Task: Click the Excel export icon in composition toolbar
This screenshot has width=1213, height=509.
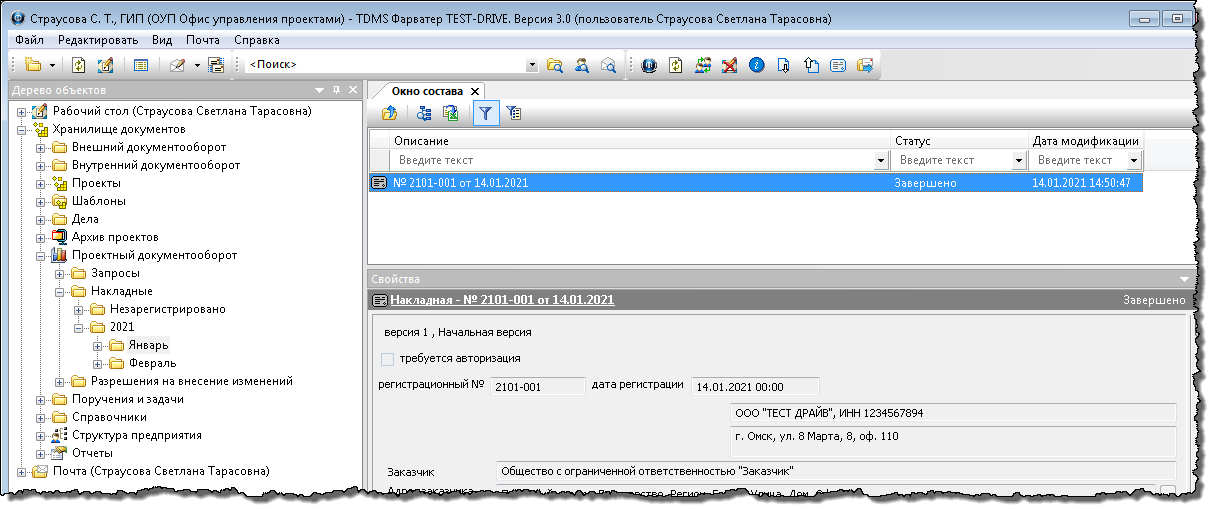Action: pyautogui.click(x=451, y=114)
